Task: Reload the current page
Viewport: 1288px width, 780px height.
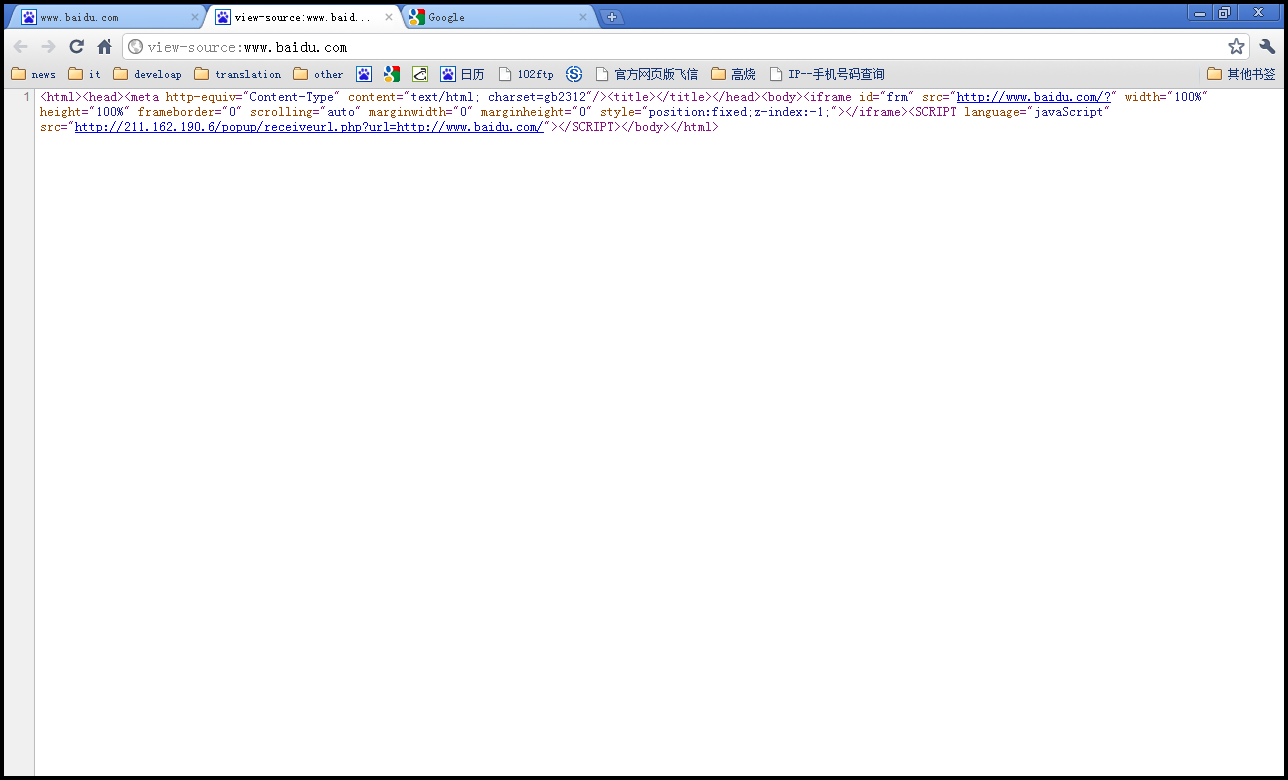Action: (76, 47)
